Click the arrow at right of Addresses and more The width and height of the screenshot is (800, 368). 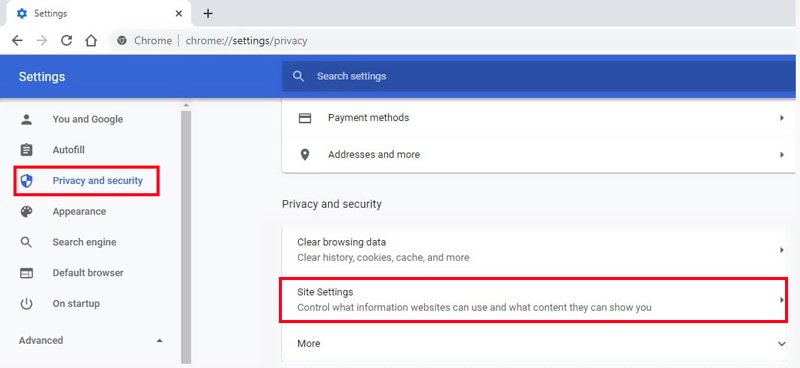(x=782, y=155)
